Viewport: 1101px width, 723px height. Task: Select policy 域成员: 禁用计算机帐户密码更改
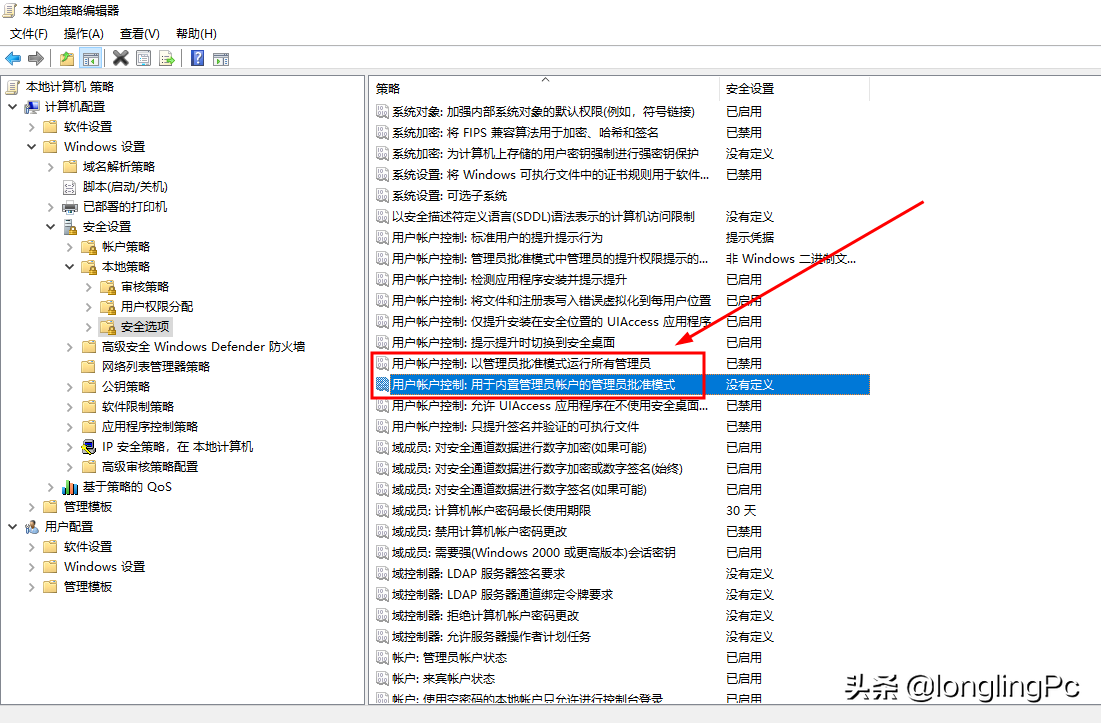click(480, 531)
